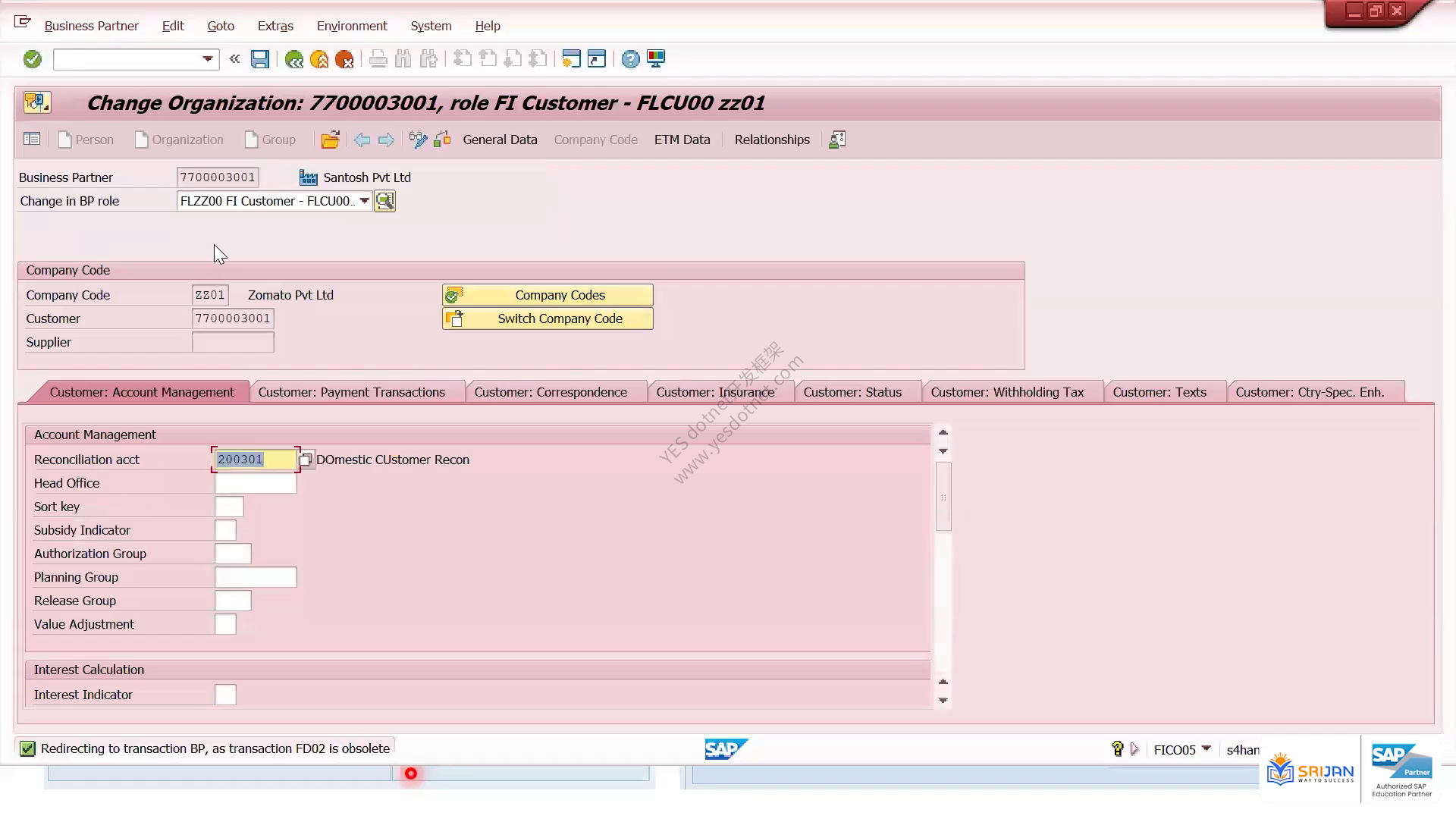Click the green Back arrow icon
The width and height of the screenshot is (1456, 819).
point(294,59)
